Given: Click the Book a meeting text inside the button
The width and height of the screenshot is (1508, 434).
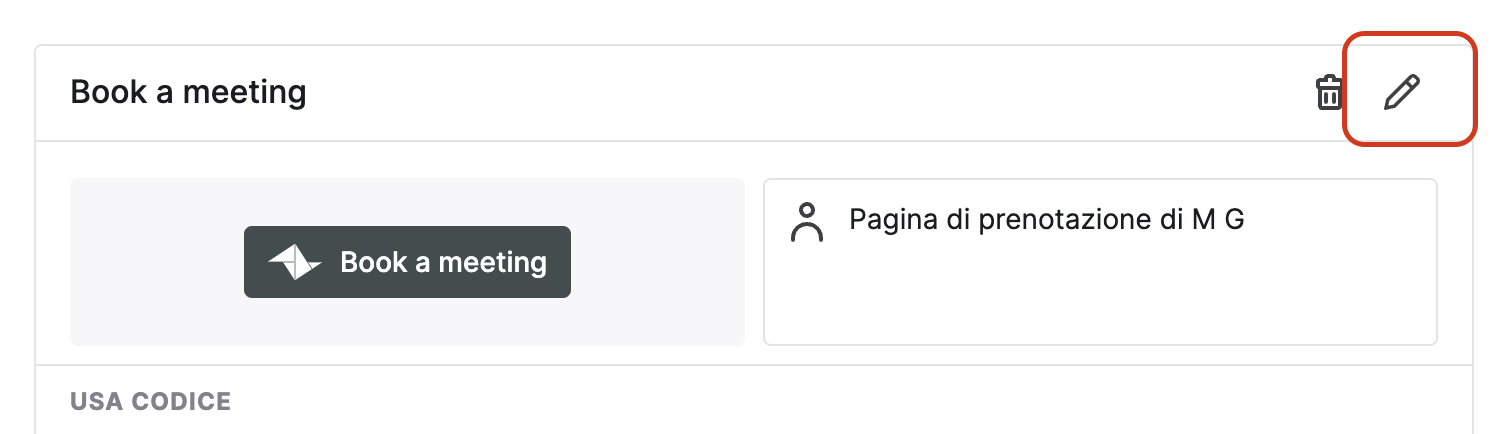Looking at the screenshot, I should [x=443, y=262].
